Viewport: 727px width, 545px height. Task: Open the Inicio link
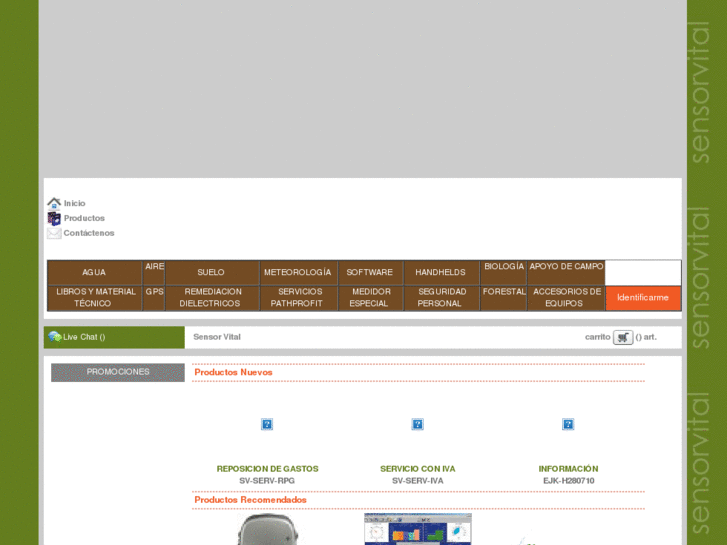75,203
